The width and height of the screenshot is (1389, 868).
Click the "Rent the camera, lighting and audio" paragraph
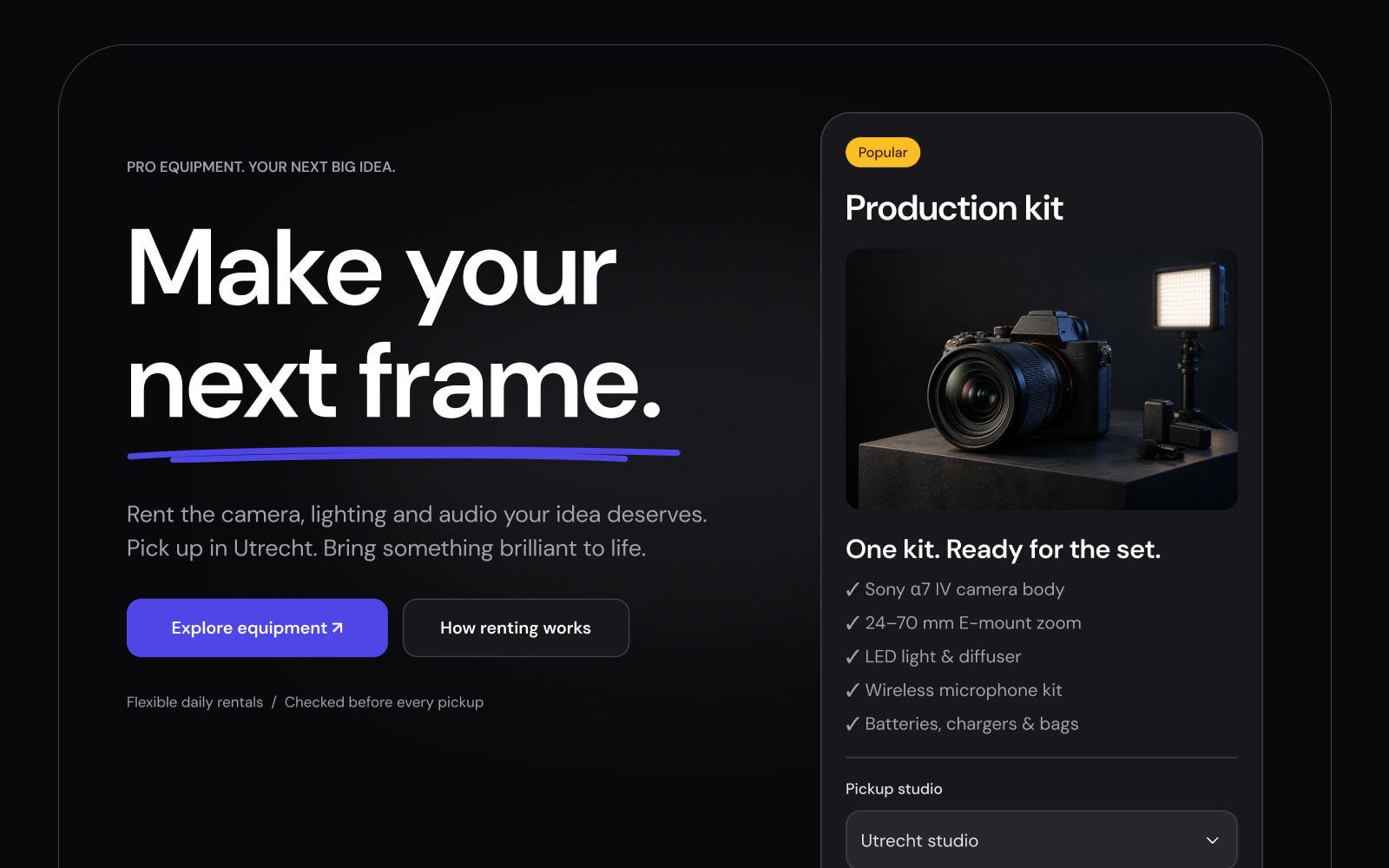pos(417,531)
